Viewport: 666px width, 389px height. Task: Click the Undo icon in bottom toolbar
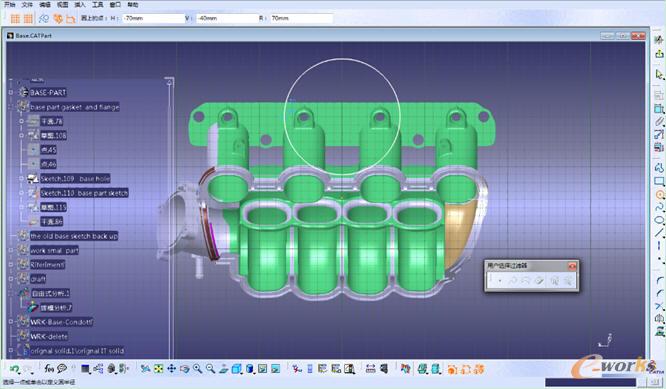coord(14,369)
